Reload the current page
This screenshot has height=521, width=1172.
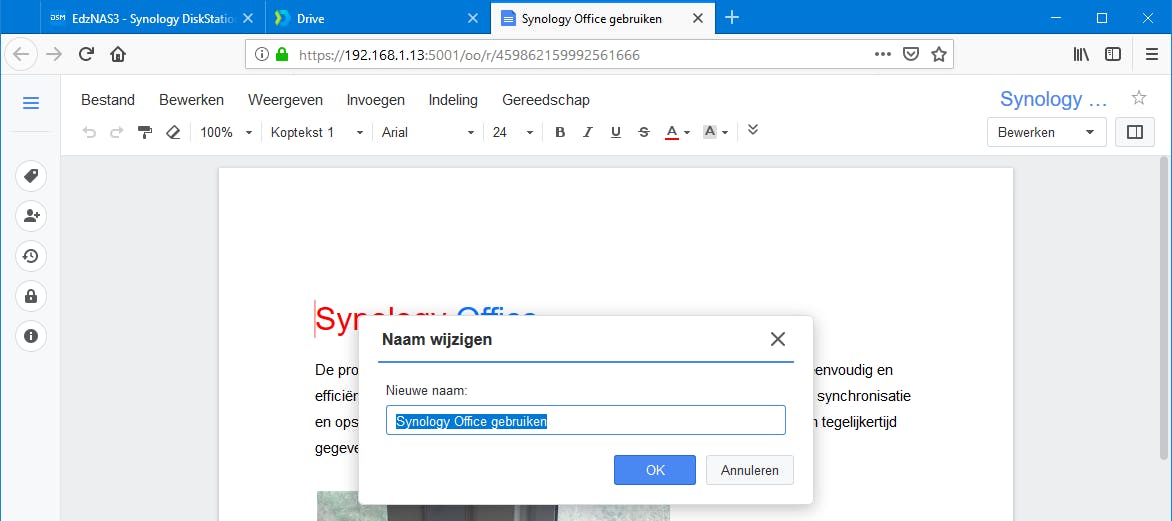click(x=86, y=54)
